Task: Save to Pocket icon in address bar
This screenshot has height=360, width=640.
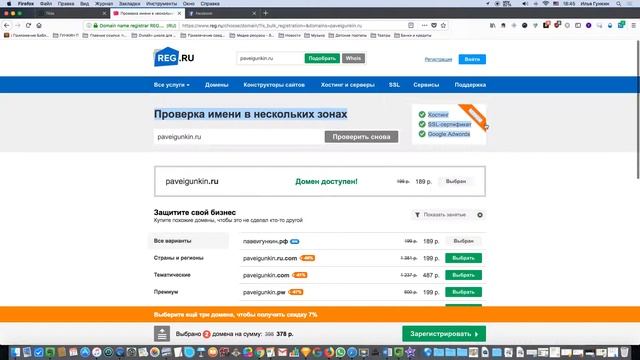Action: [x=434, y=25]
